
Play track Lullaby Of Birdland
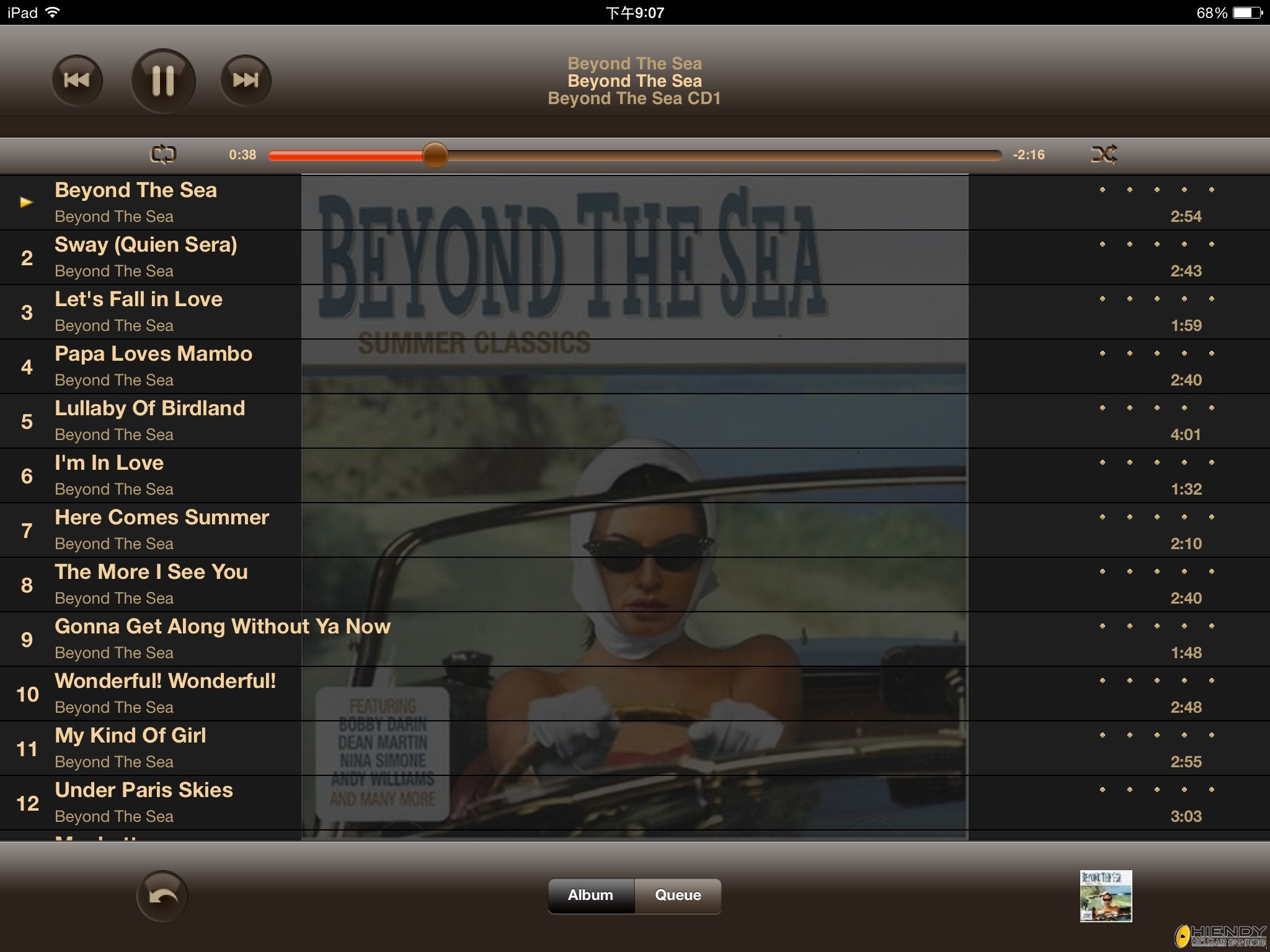635,421
